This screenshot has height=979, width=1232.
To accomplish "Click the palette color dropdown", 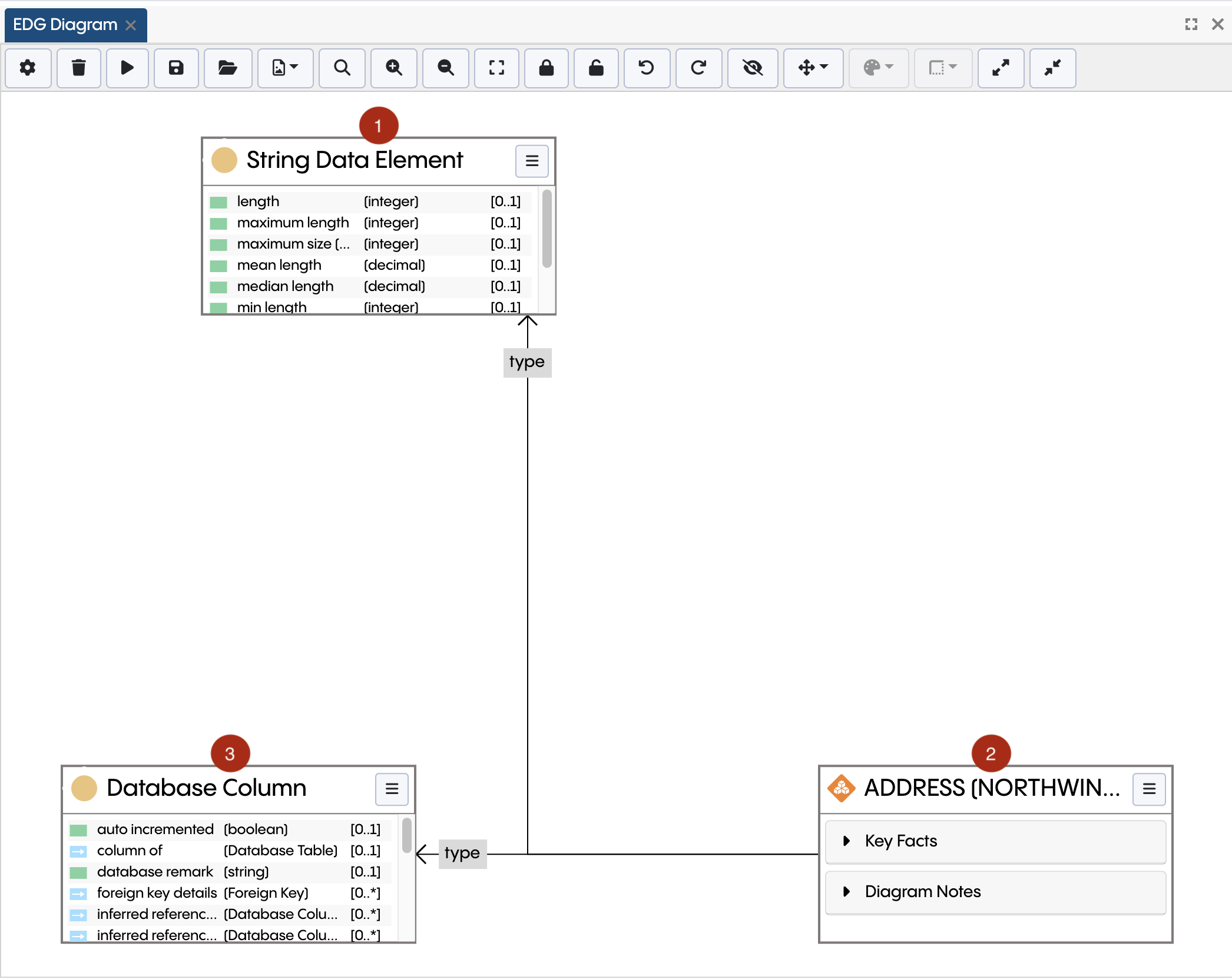I will (878, 68).
